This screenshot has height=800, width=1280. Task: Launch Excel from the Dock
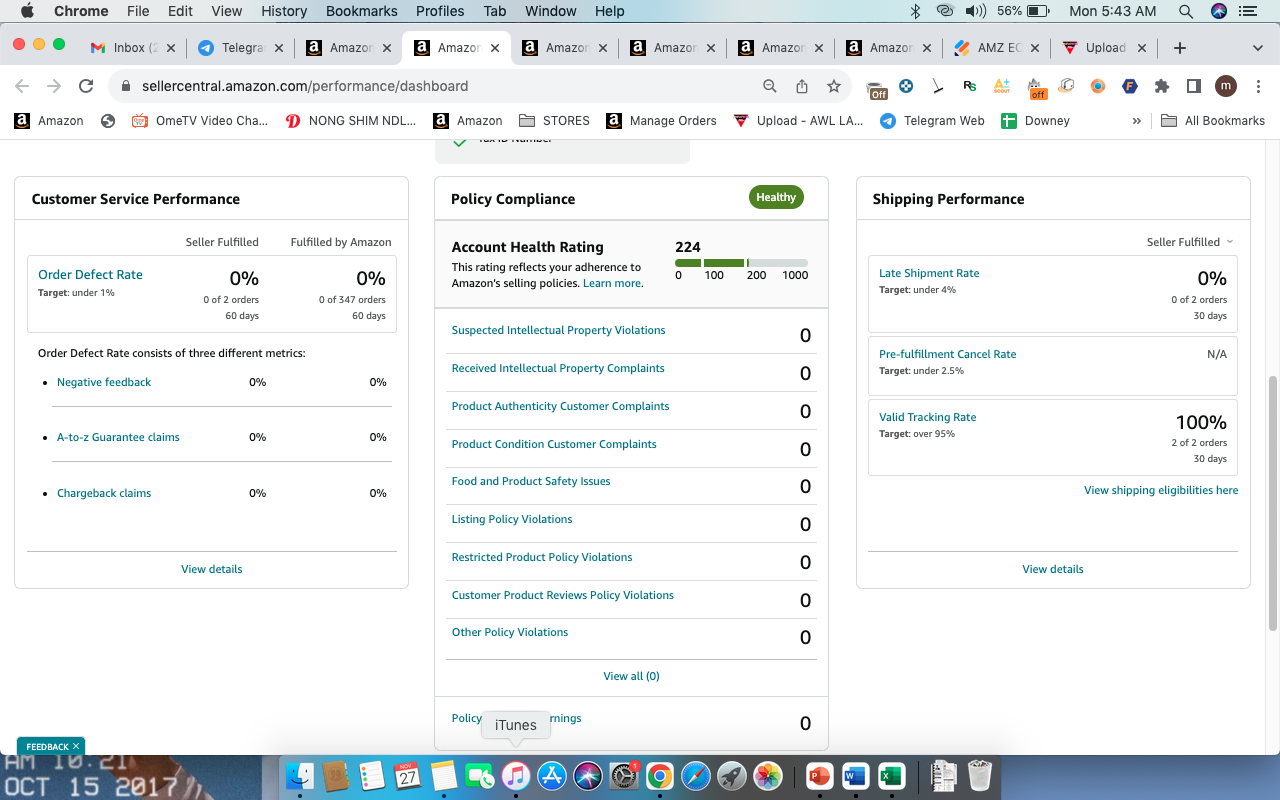tap(891, 776)
